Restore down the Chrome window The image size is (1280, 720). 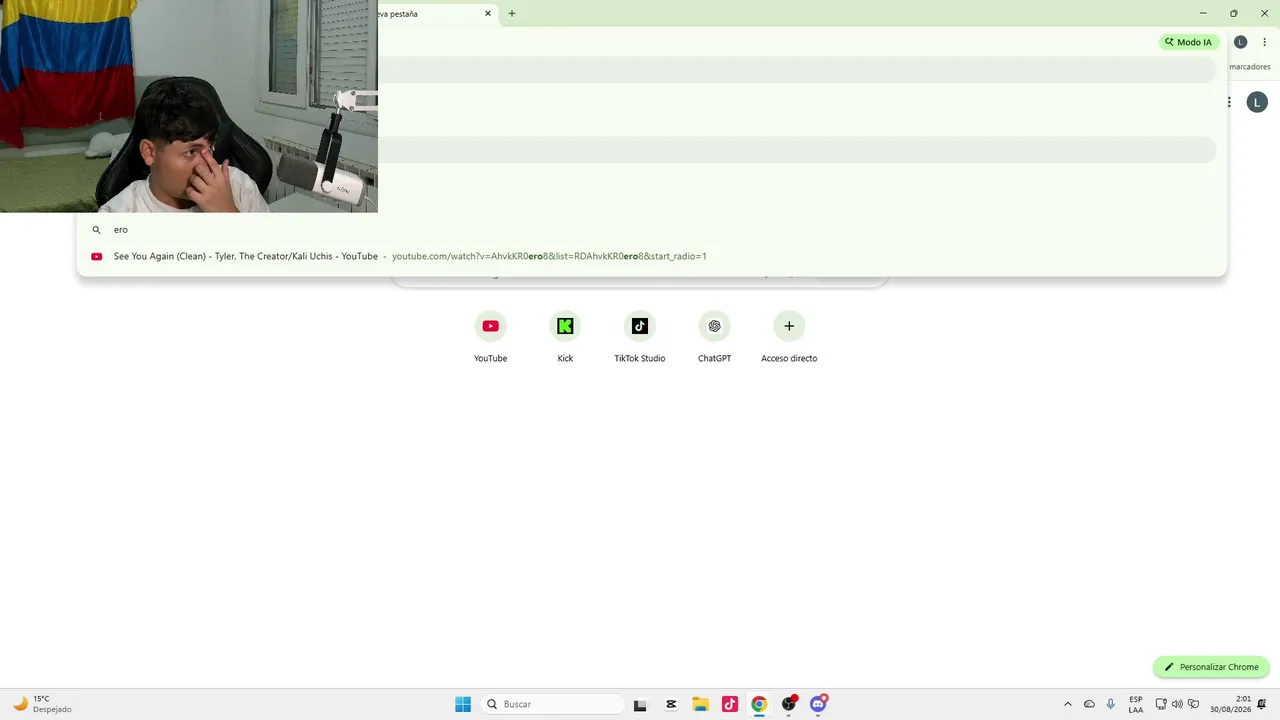click(1233, 13)
